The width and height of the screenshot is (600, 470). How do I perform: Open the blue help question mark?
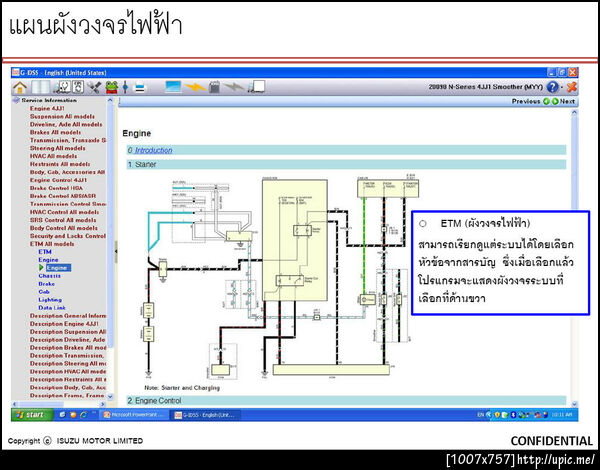pos(552,87)
